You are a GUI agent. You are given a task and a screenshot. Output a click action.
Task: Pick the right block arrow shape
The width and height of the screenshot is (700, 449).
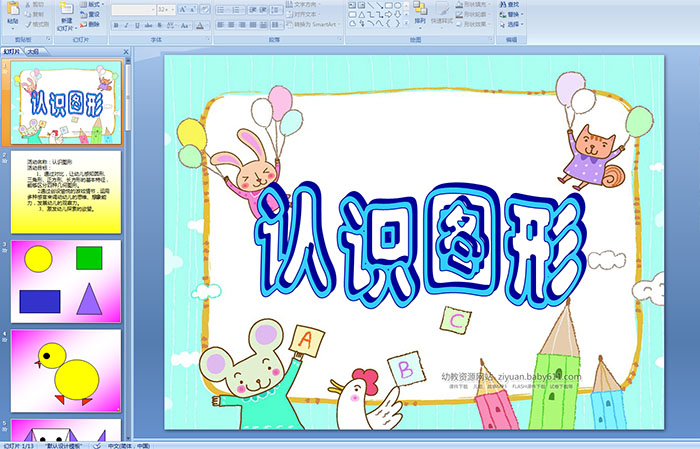pyautogui.click(x=388, y=15)
